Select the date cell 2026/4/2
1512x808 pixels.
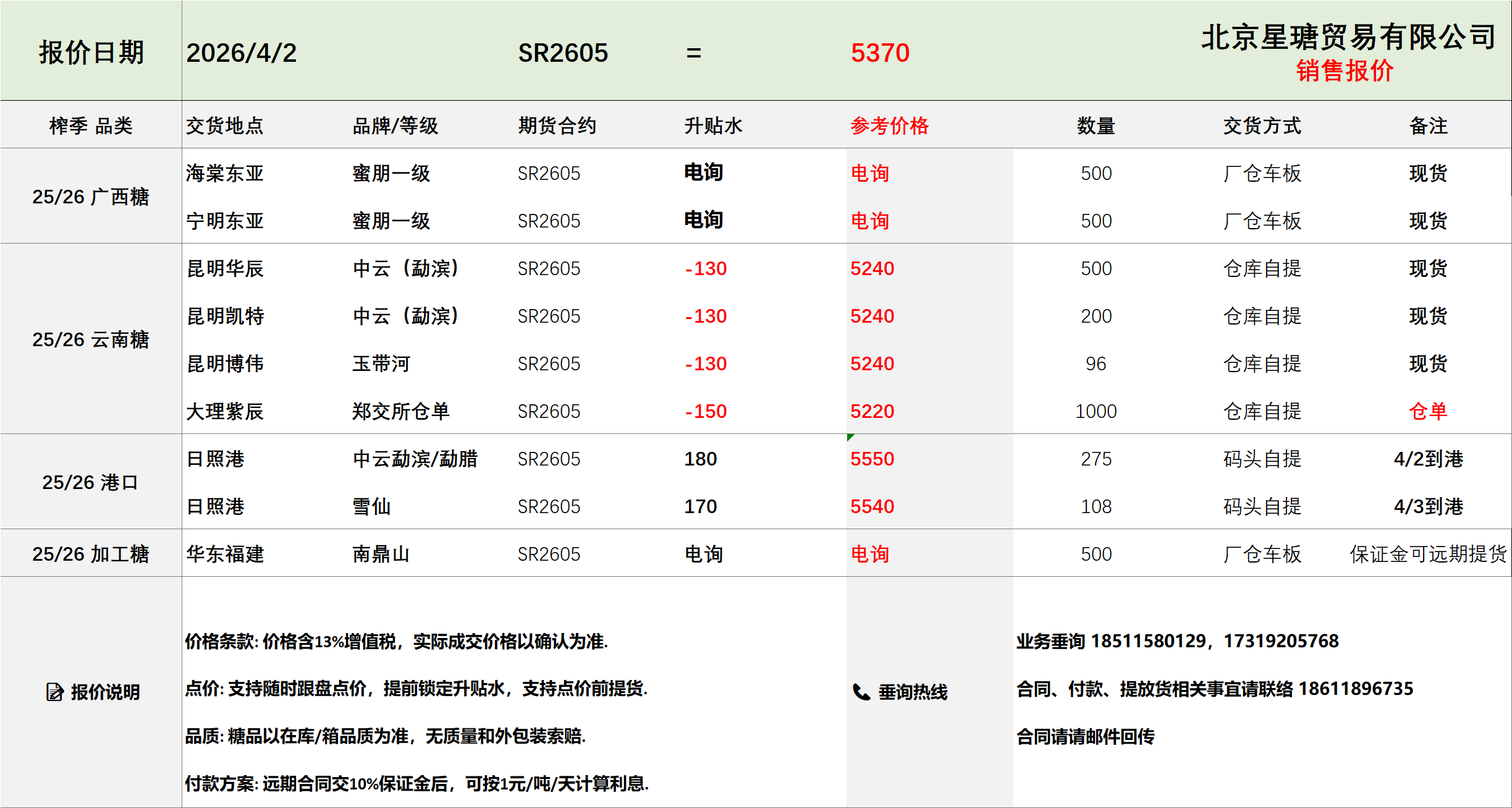click(x=242, y=53)
